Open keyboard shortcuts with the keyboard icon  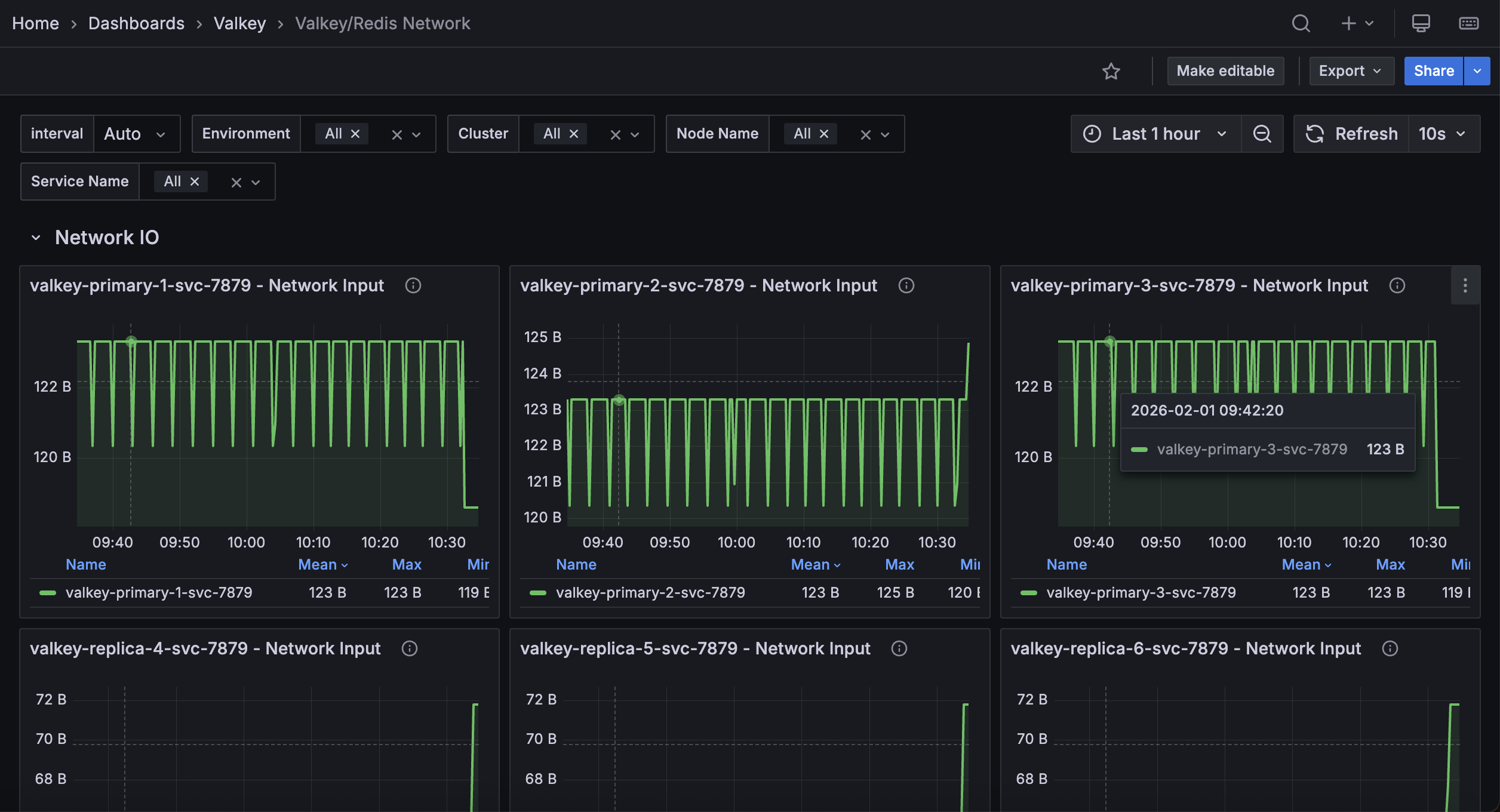pyautogui.click(x=1470, y=23)
